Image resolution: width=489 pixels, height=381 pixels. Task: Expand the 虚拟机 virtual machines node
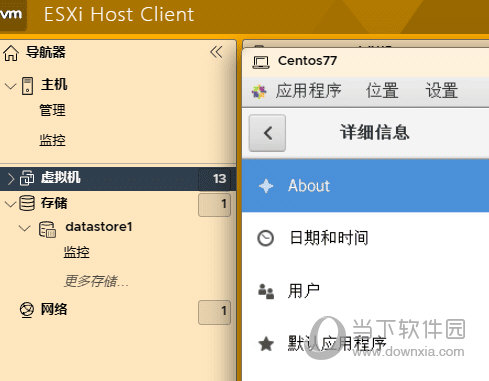pos(11,179)
